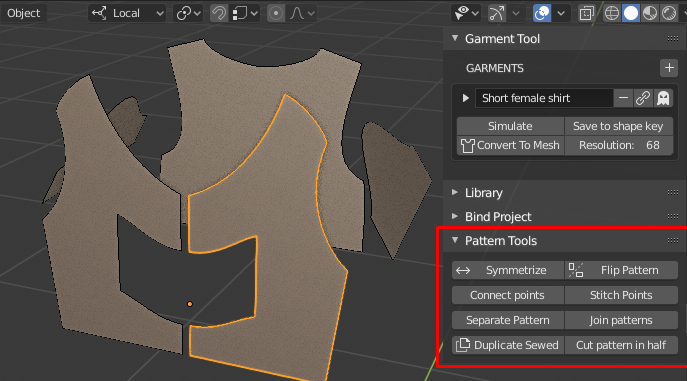Viewport: 687px width, 381px height.
Task: Switch to material preview shading
Action: coord(650,13)
